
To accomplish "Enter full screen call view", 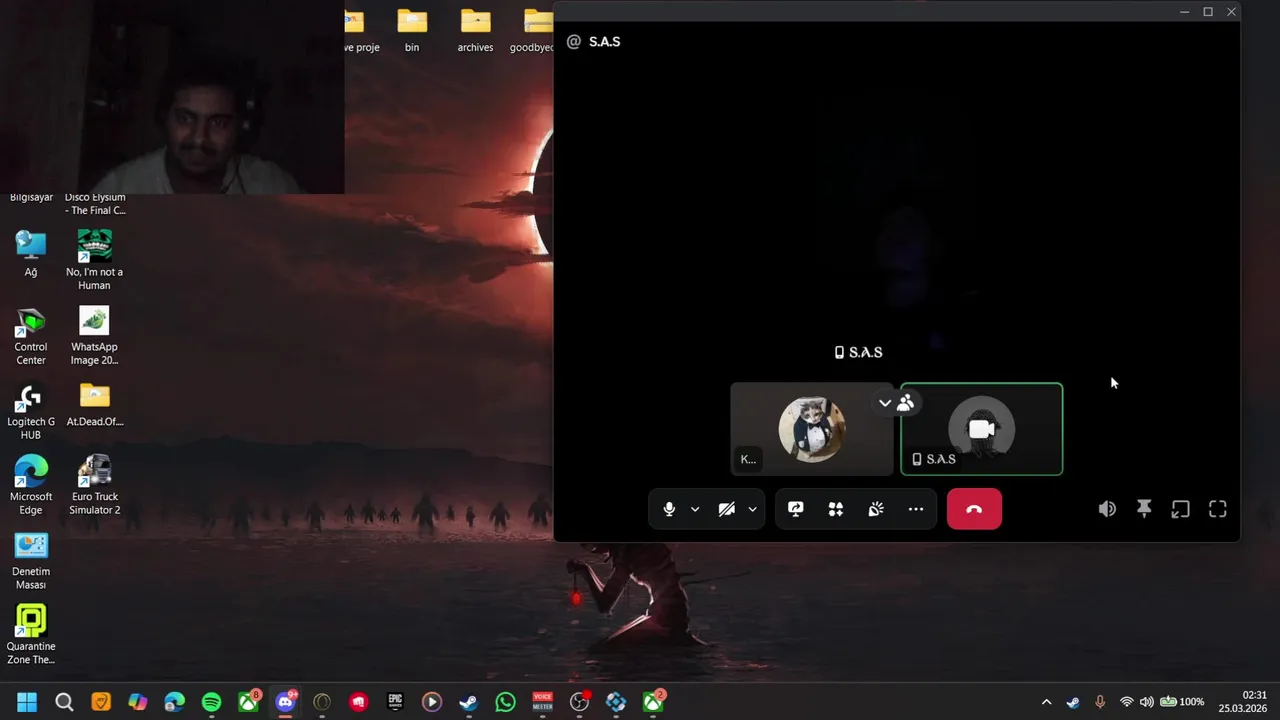I will click(x=1218, y=509).
